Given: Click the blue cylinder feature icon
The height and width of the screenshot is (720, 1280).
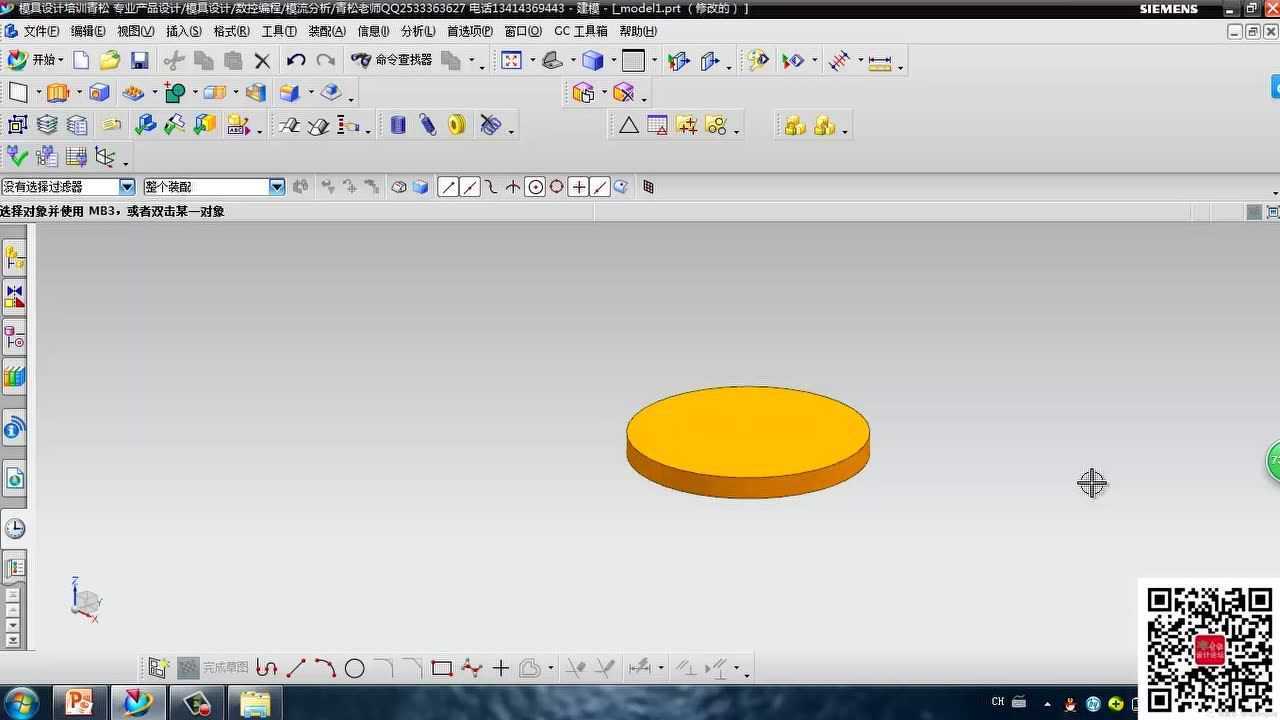Looking at the screenshot, I should [398, 125].
